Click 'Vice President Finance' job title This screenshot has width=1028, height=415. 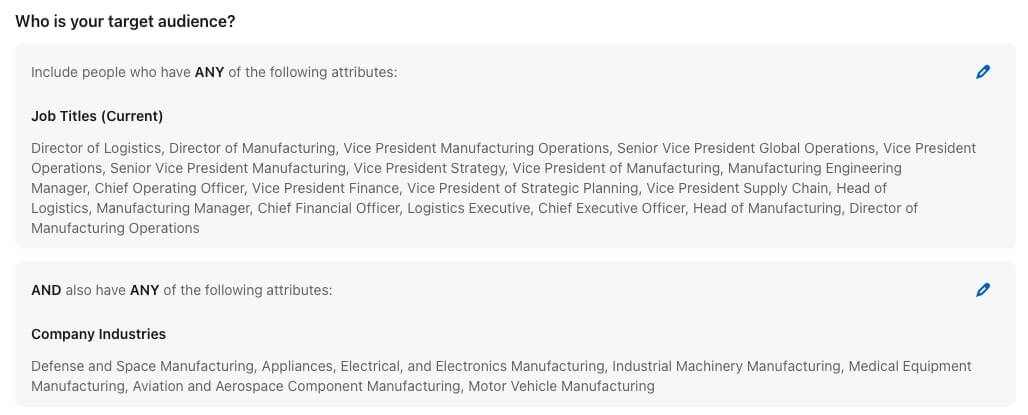pos(326,189)
